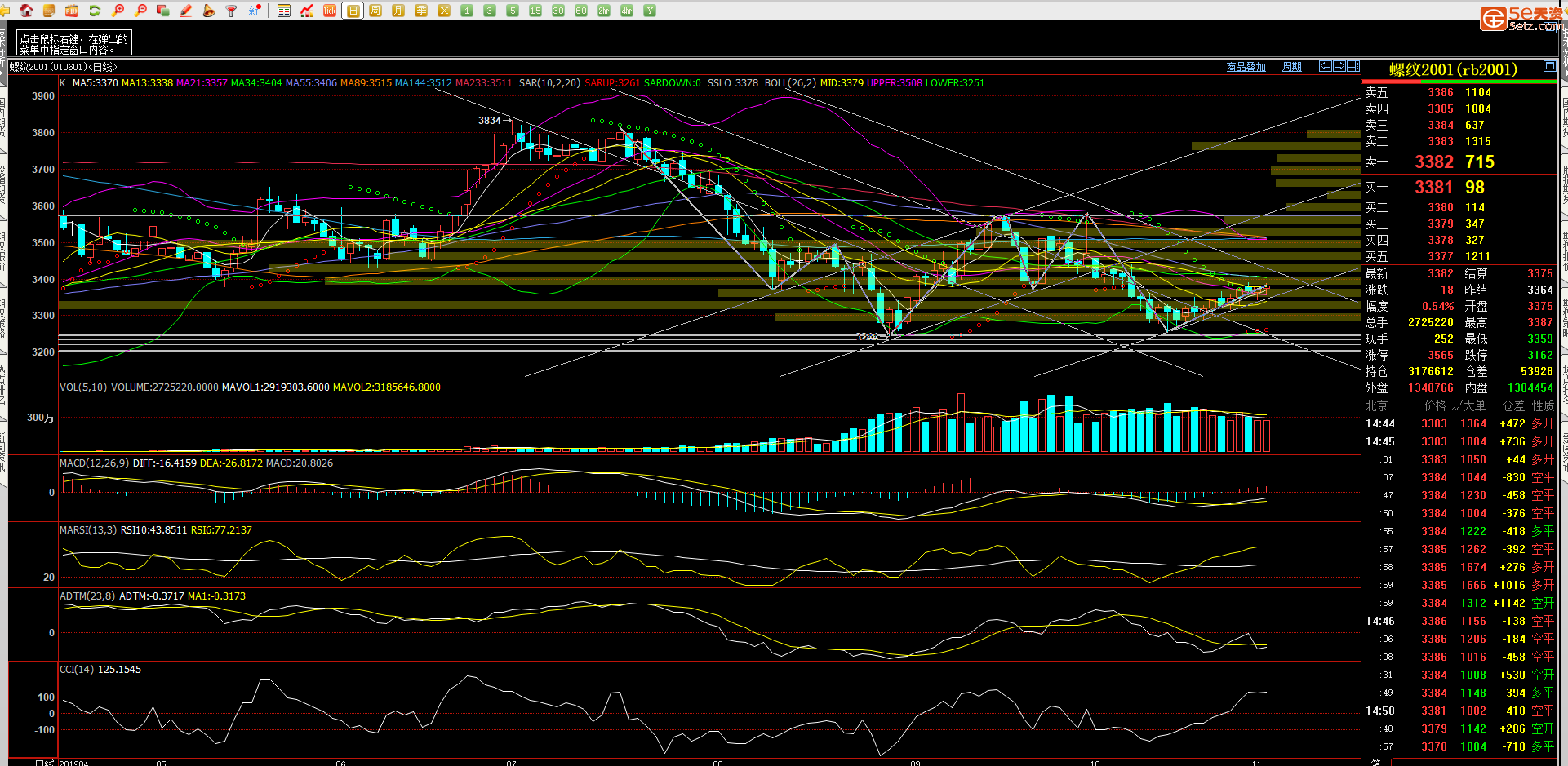Click the zoom out magnifier icon
Image resolution: width=1568 pixels, height=766 pixels.
click(141, 11)
